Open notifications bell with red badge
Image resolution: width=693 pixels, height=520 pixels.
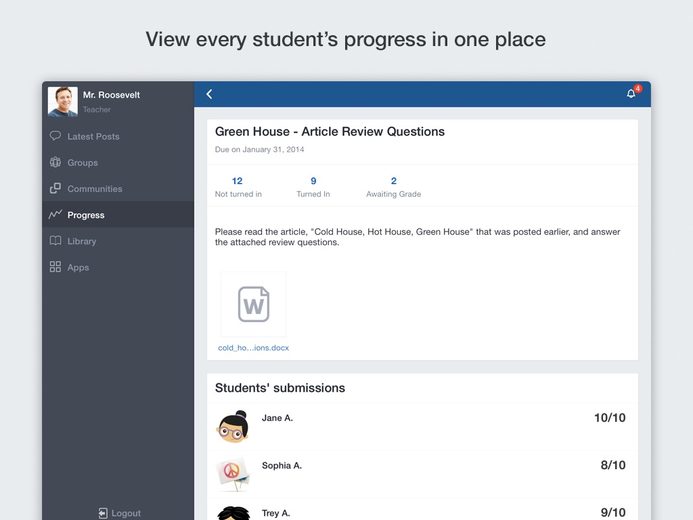pyautogui.click(x=634, y=92)
